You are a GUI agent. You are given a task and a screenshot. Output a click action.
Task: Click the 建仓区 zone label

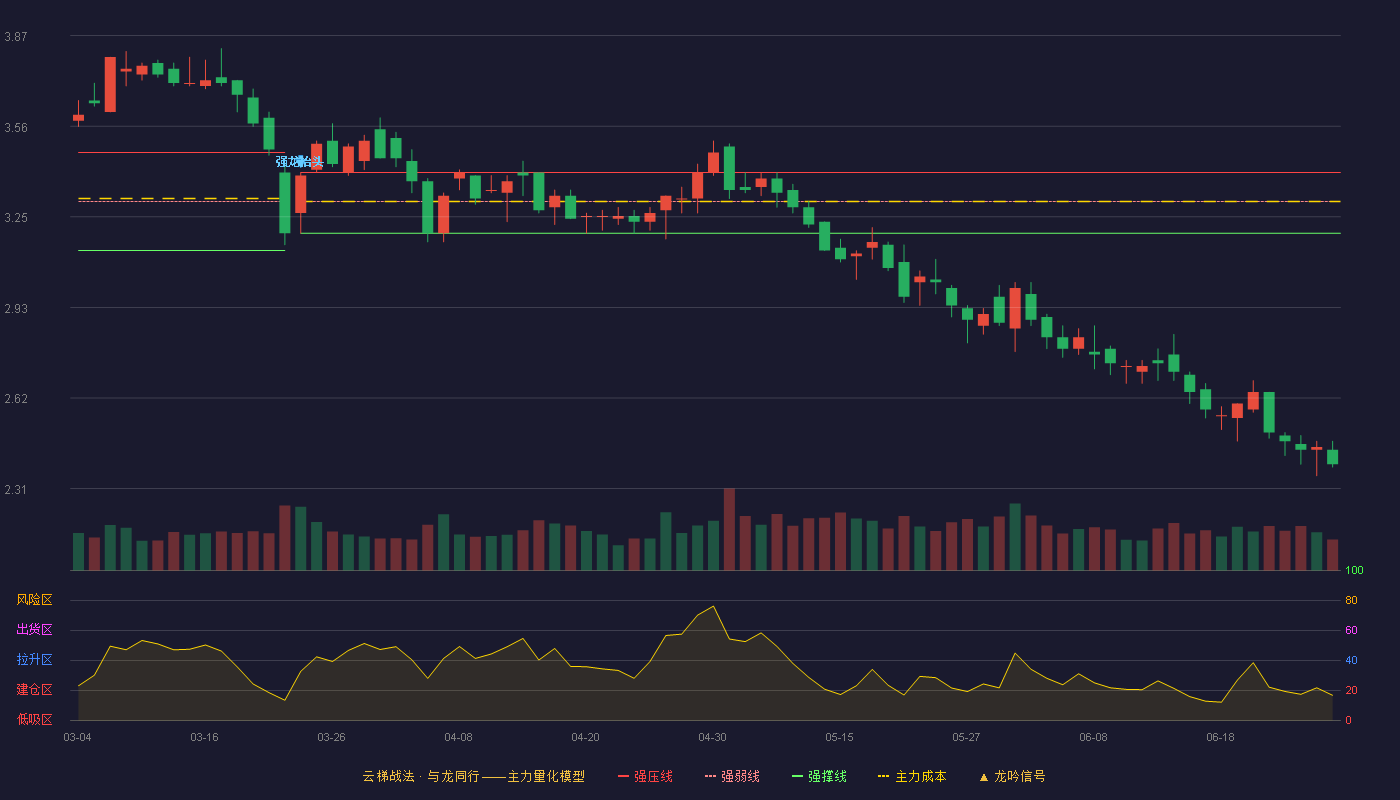tap(34, 690)
